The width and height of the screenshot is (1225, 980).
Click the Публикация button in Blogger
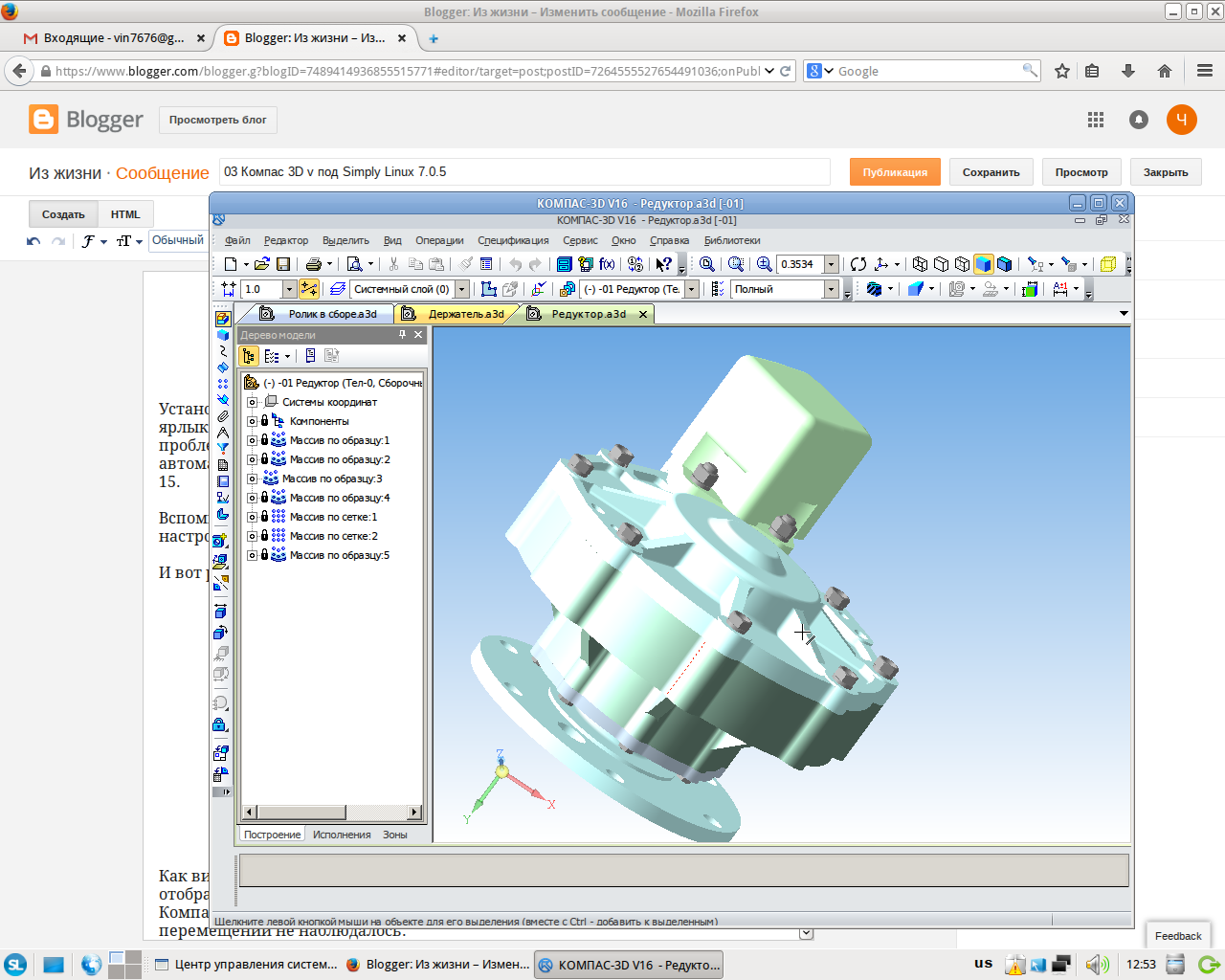click(x=895, y=172)
